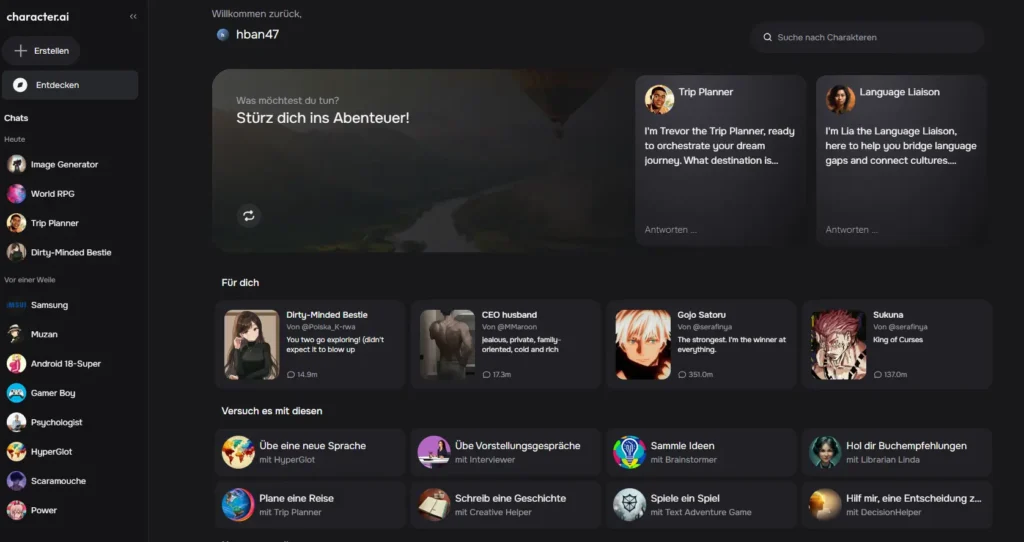Click HyperGlot avatar in sidebar
Image resolution: width=1024 pixels, height=542 pixels.
click(x=16, y=451)
